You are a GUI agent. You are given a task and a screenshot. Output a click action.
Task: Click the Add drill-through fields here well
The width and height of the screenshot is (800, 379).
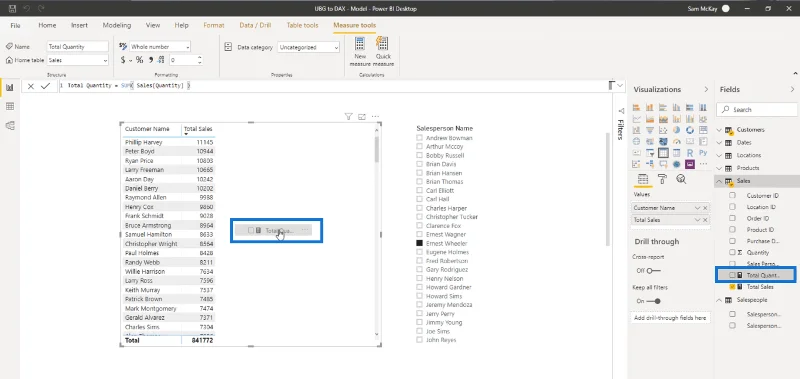tap(670, 318)
